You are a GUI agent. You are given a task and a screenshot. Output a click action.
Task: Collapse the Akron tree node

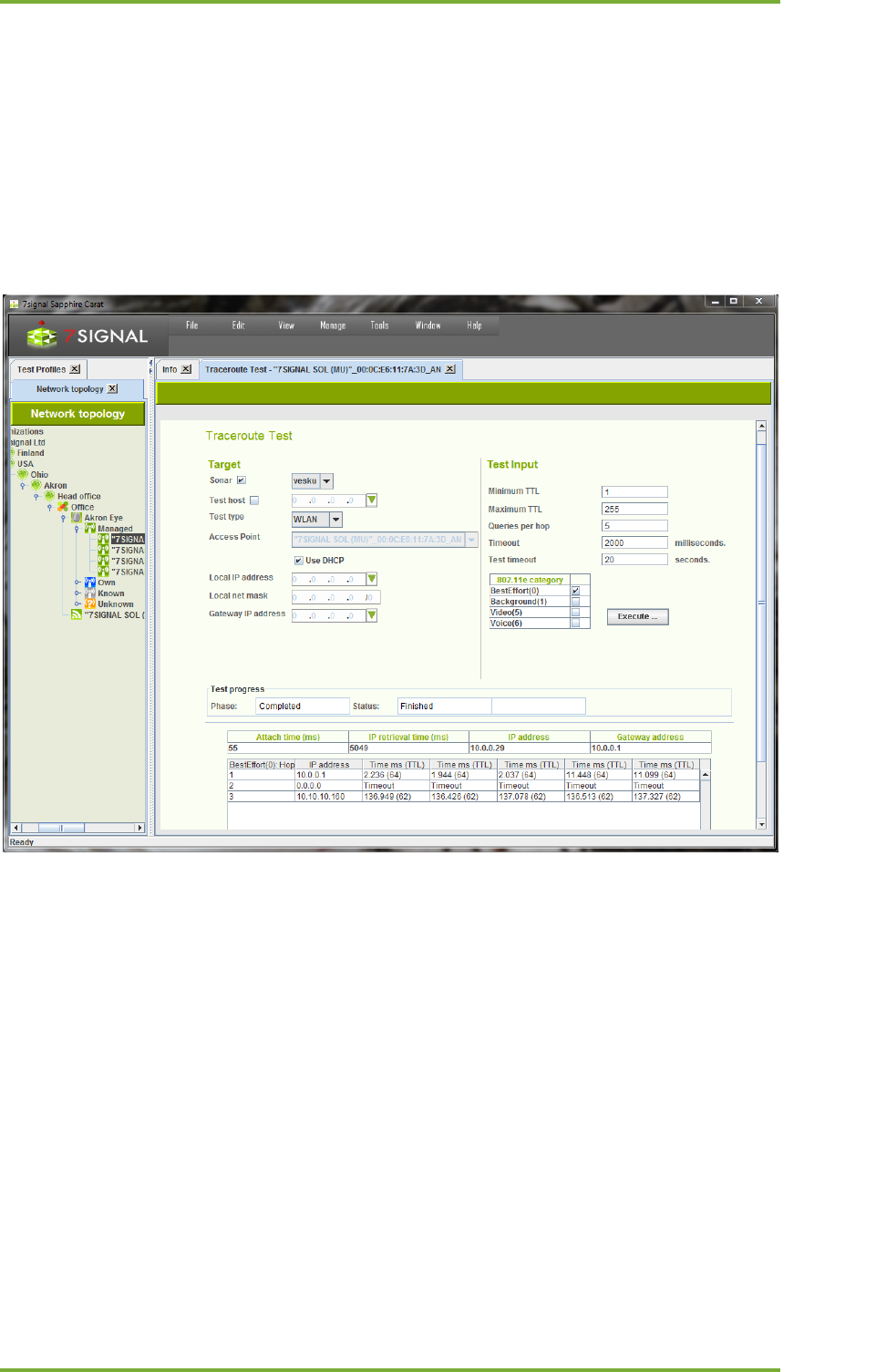23,486
